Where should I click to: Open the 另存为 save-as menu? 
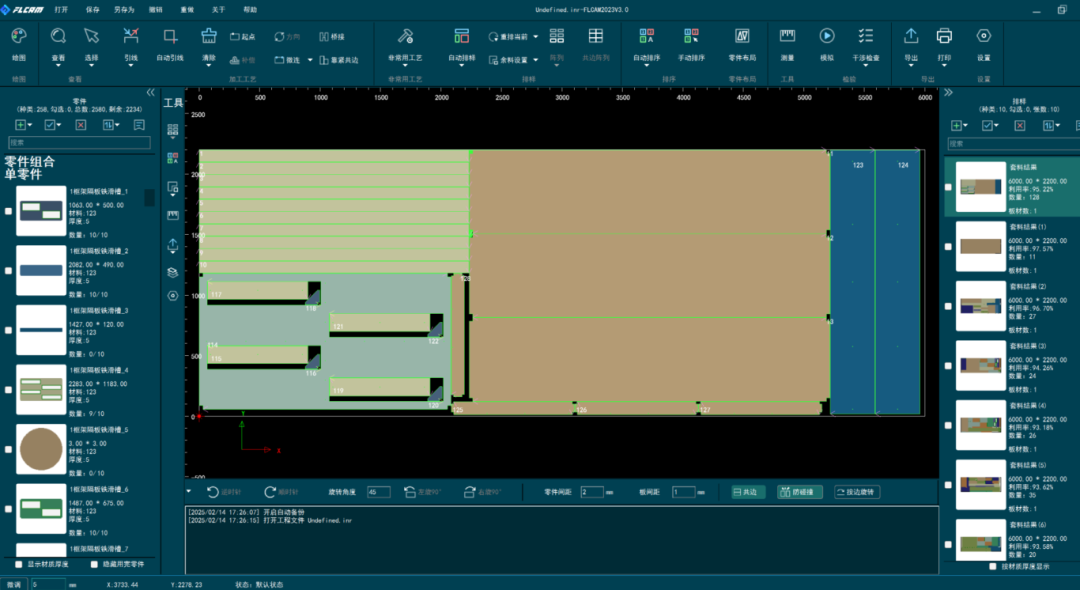coord(124,9)
